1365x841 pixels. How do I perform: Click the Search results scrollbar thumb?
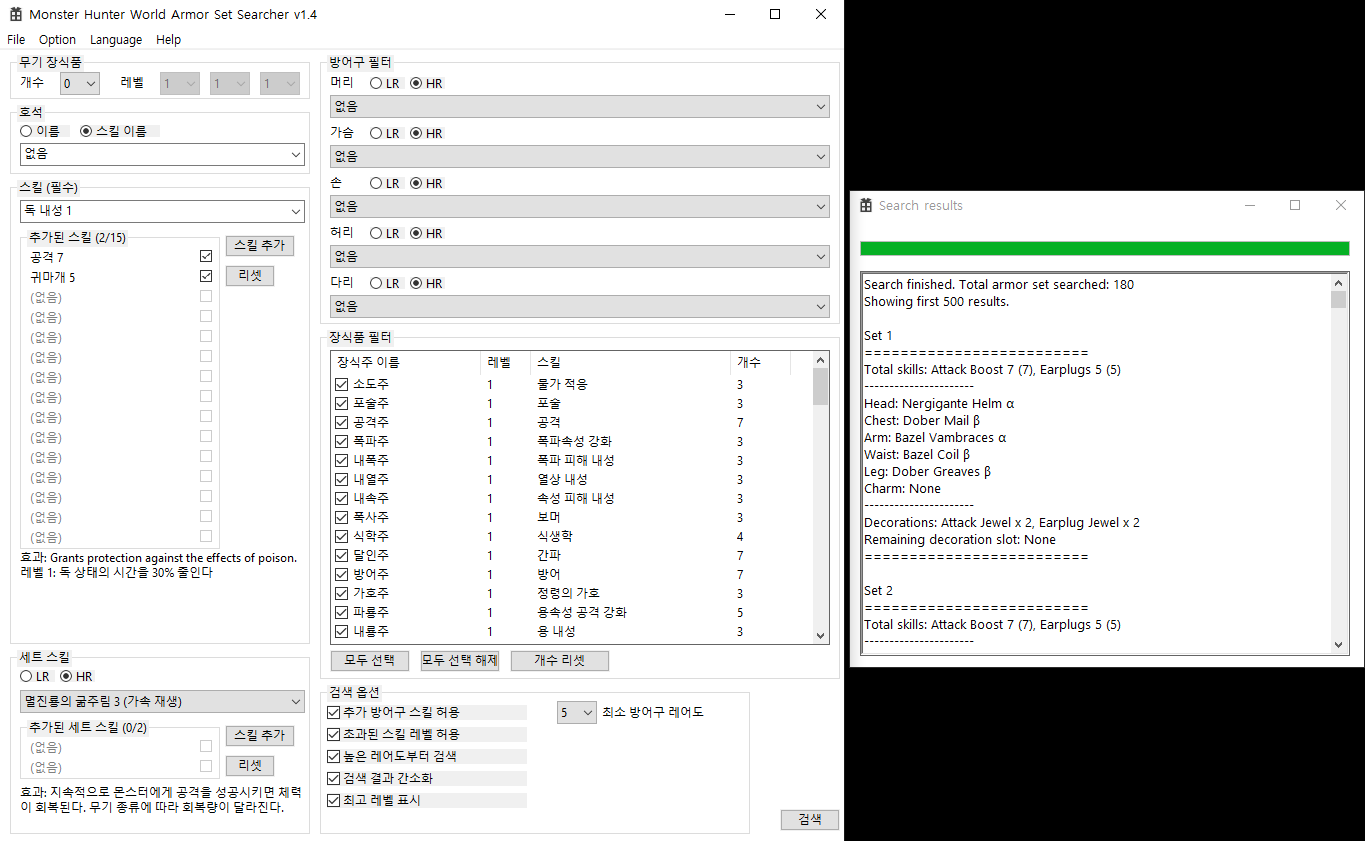(x=1338, y=300)
